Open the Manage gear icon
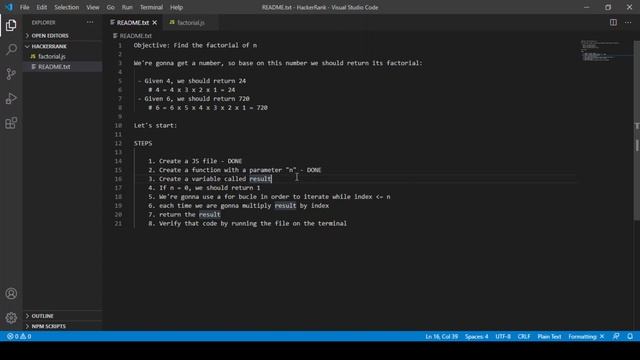Screen dimensions: 640x360 tap(11, 318)
